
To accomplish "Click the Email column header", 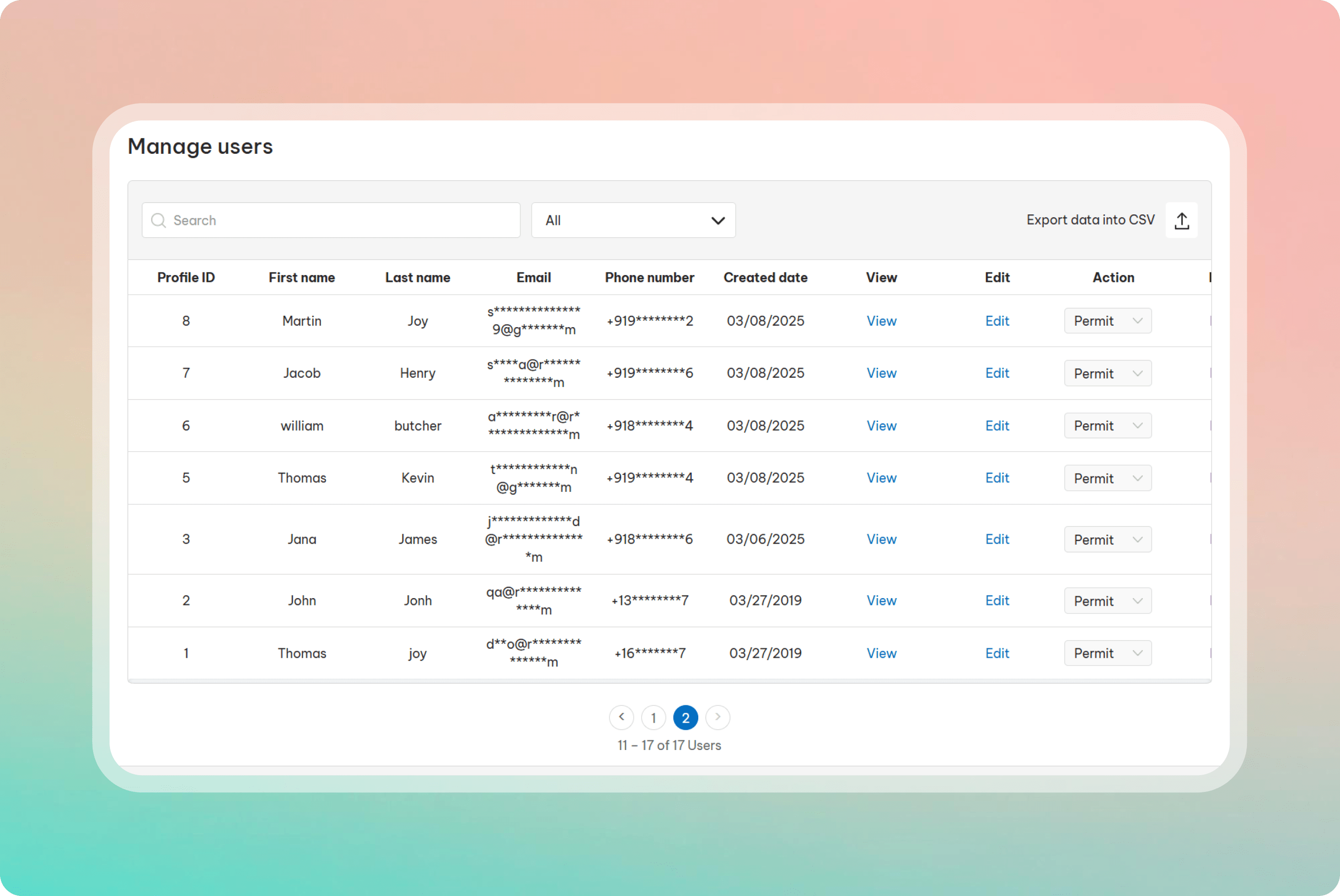I will tap(534, 277).
